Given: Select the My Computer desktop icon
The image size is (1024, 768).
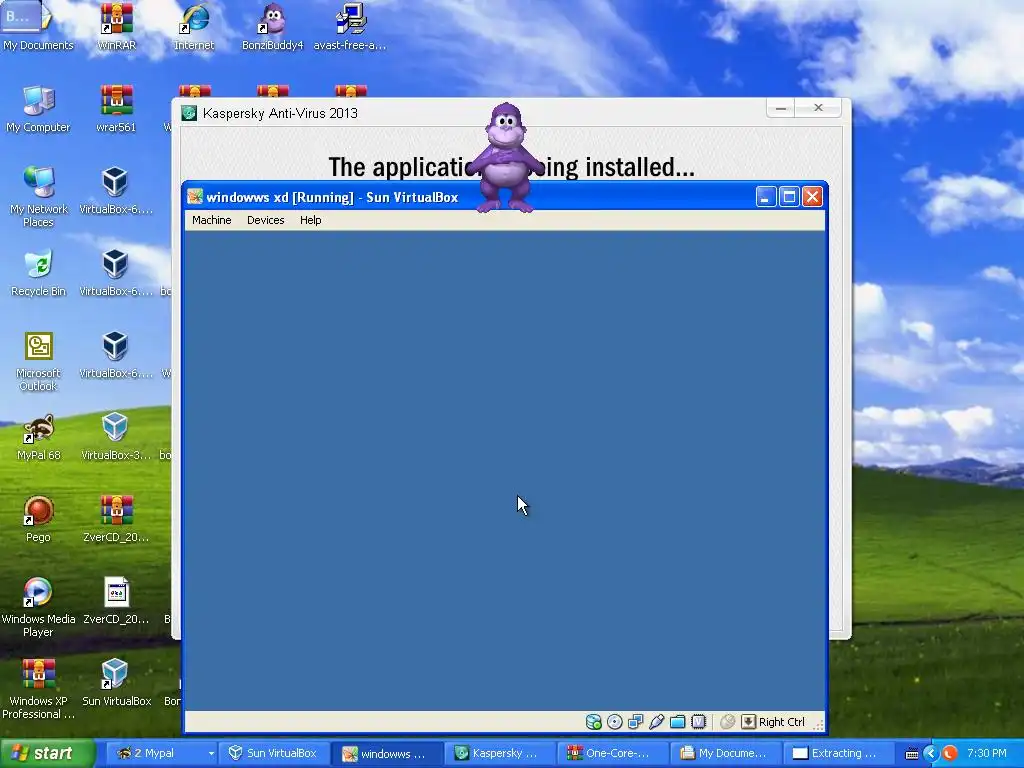Looking at the screenshot, I should tap(38, 109).
